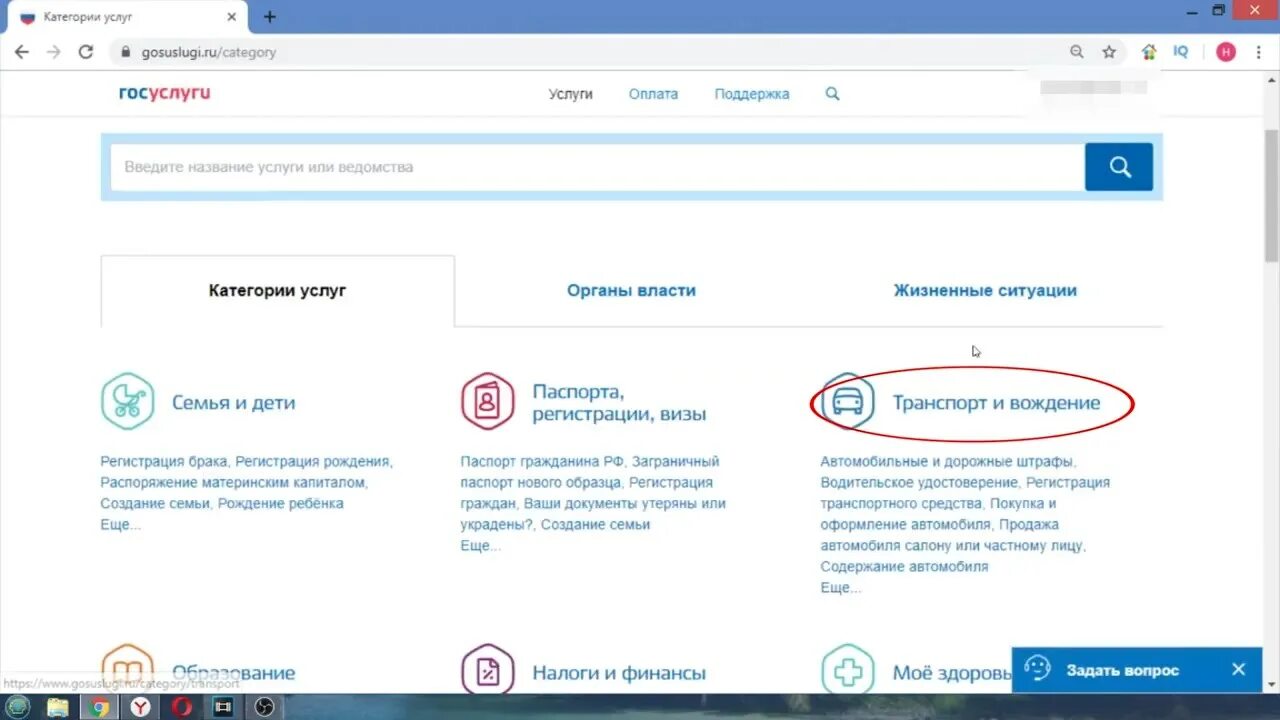This screenshot has width=1280, height=720.
Task: Click the chat face icon in Задать вопрос
Action: click(1038, 669)
